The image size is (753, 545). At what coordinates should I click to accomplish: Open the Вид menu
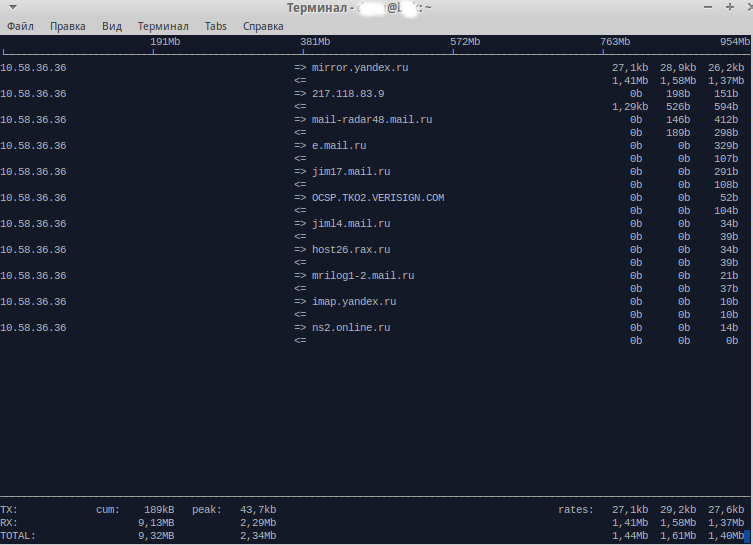[x=112, y=26]
